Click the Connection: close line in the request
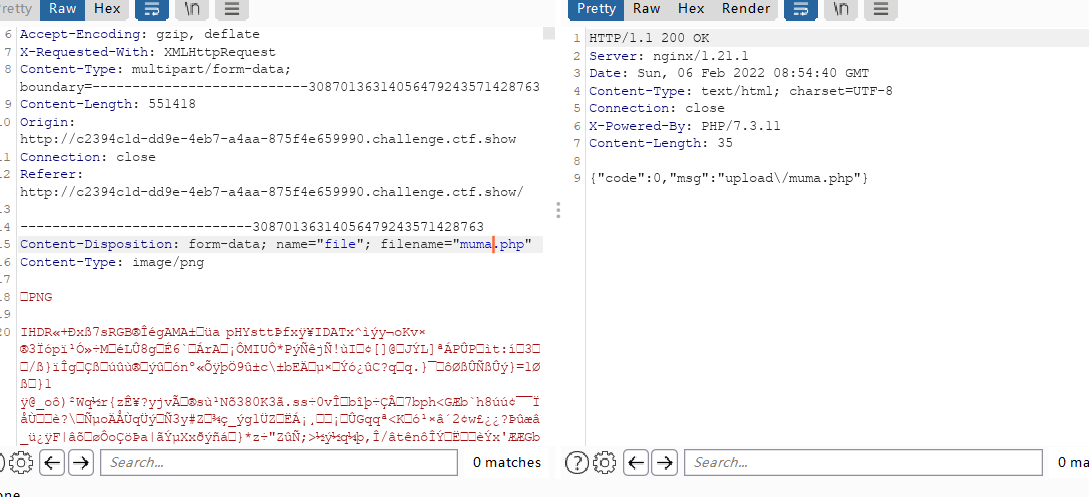This screenshot has height=497, width=1089. tap(88, 157)
